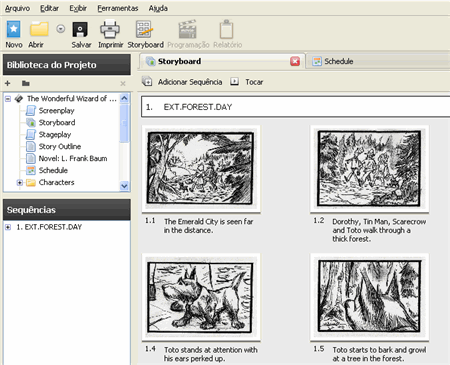Click the Biblioteca do Projeto panel header
The height and width of the screenshot is (365, 450).
tap(67, 65)
